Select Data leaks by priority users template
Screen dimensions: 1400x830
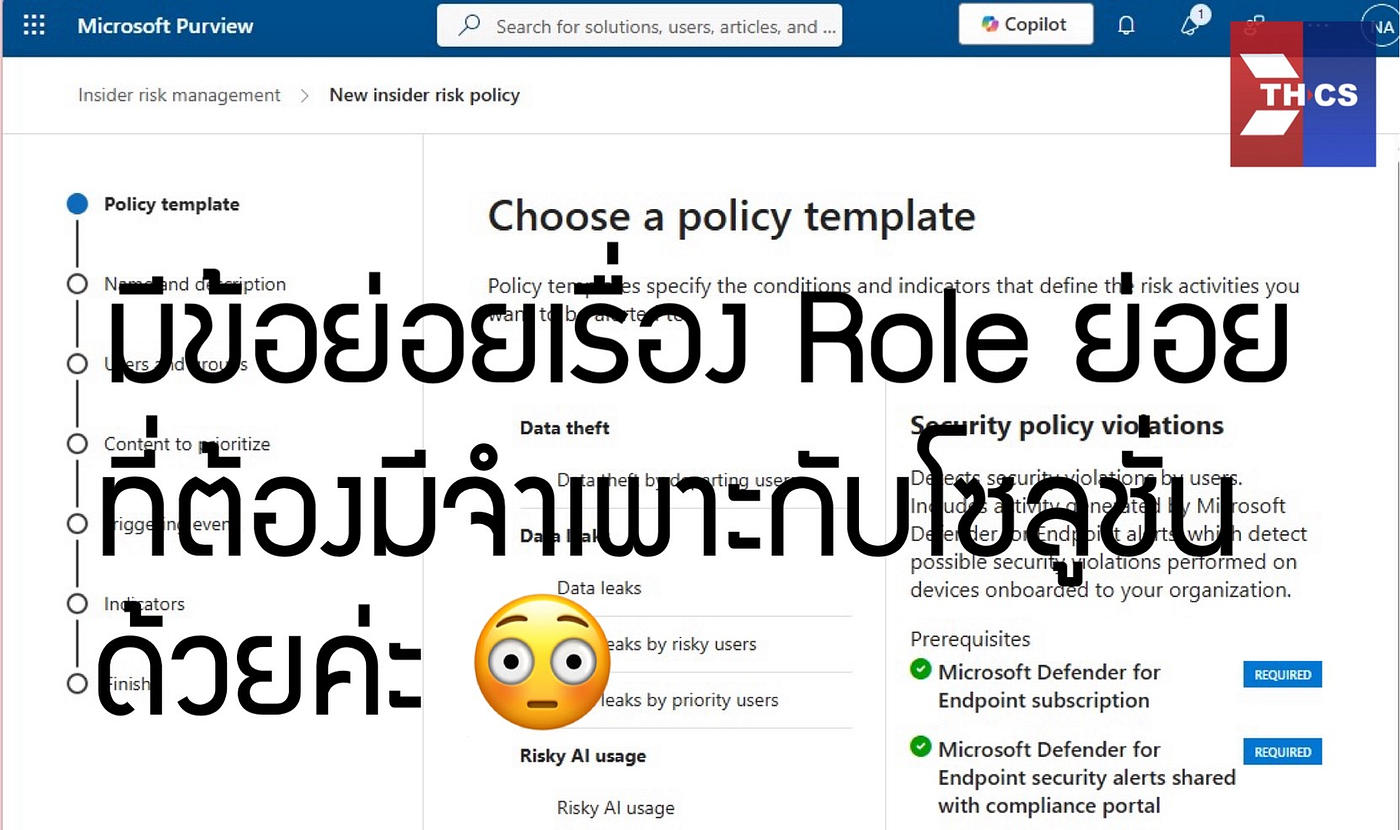667,700
